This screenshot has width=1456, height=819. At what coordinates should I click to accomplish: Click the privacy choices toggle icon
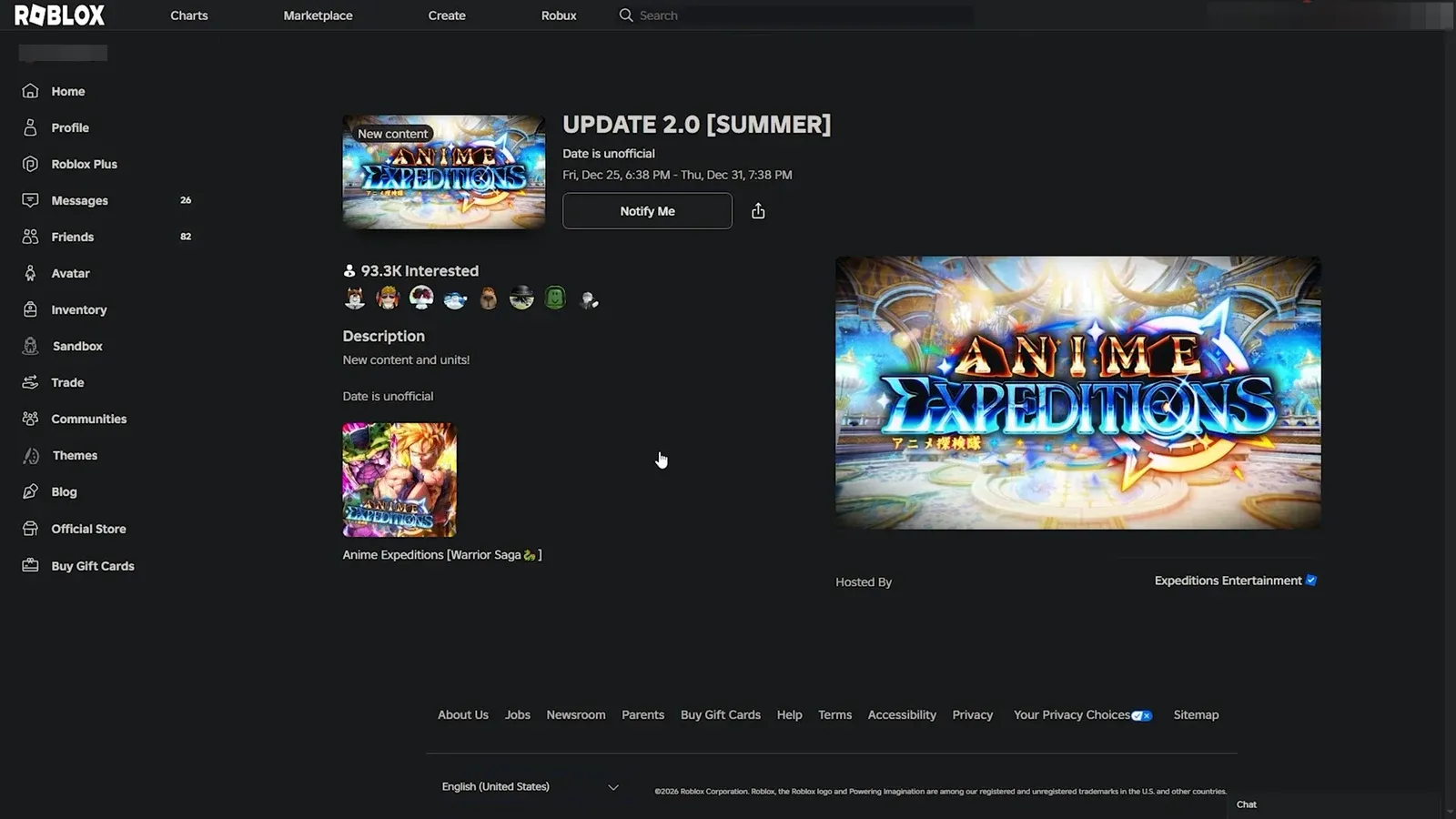click(x=1142, y=715)
